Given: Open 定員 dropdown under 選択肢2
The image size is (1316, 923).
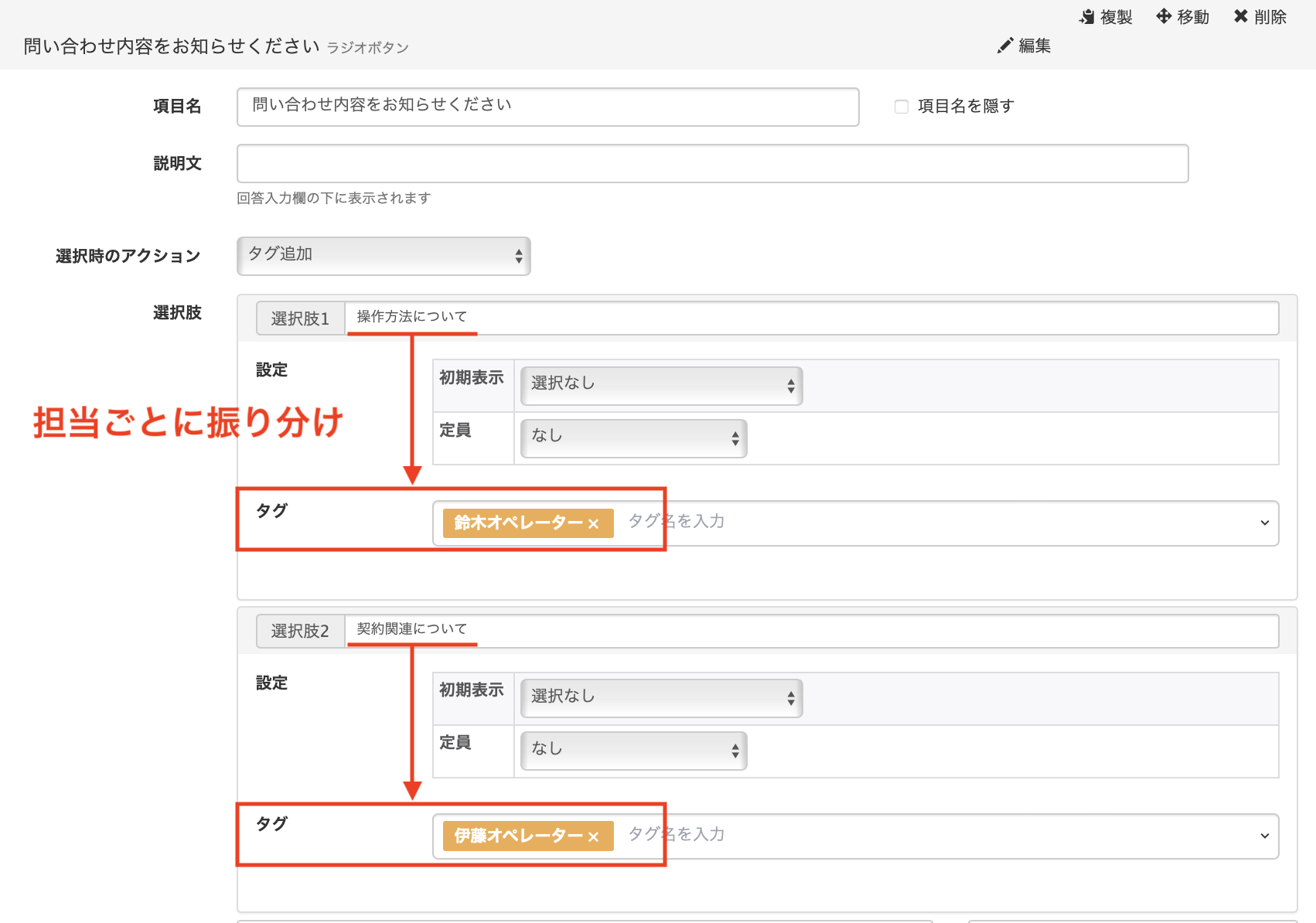Looking at the screenshot, I should [633, 751].
